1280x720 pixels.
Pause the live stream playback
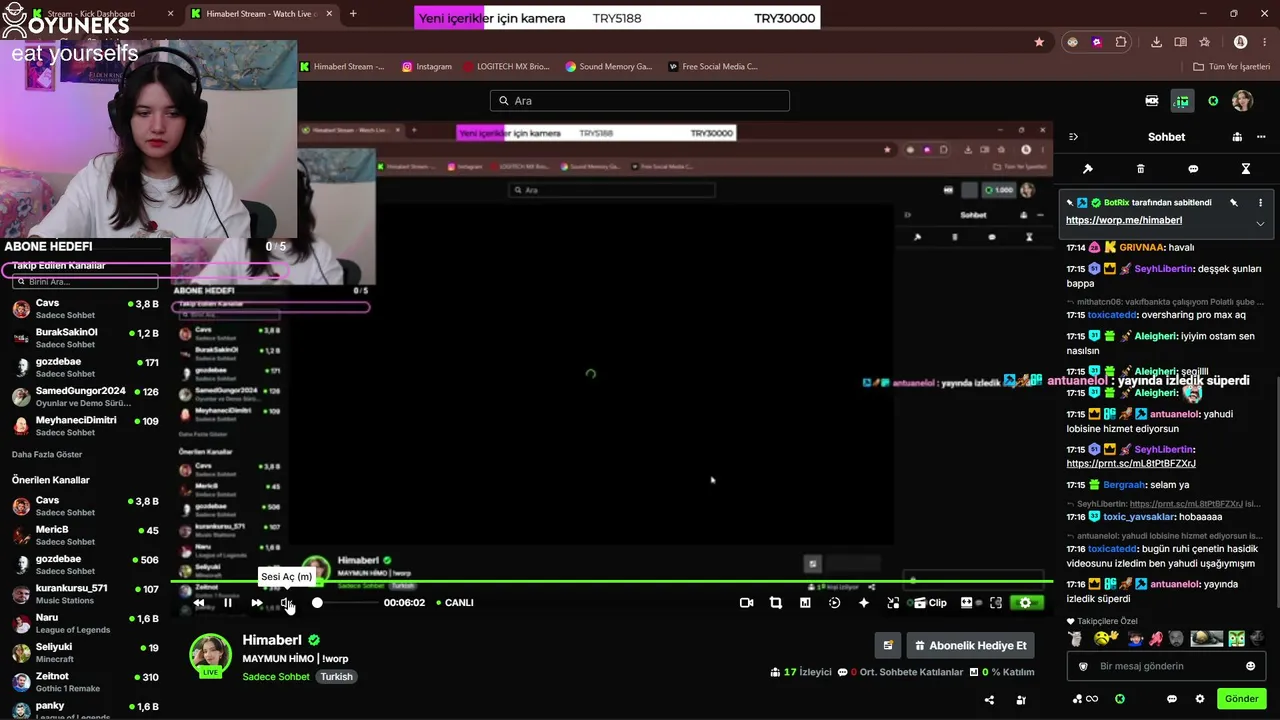[x=228, y=603]
